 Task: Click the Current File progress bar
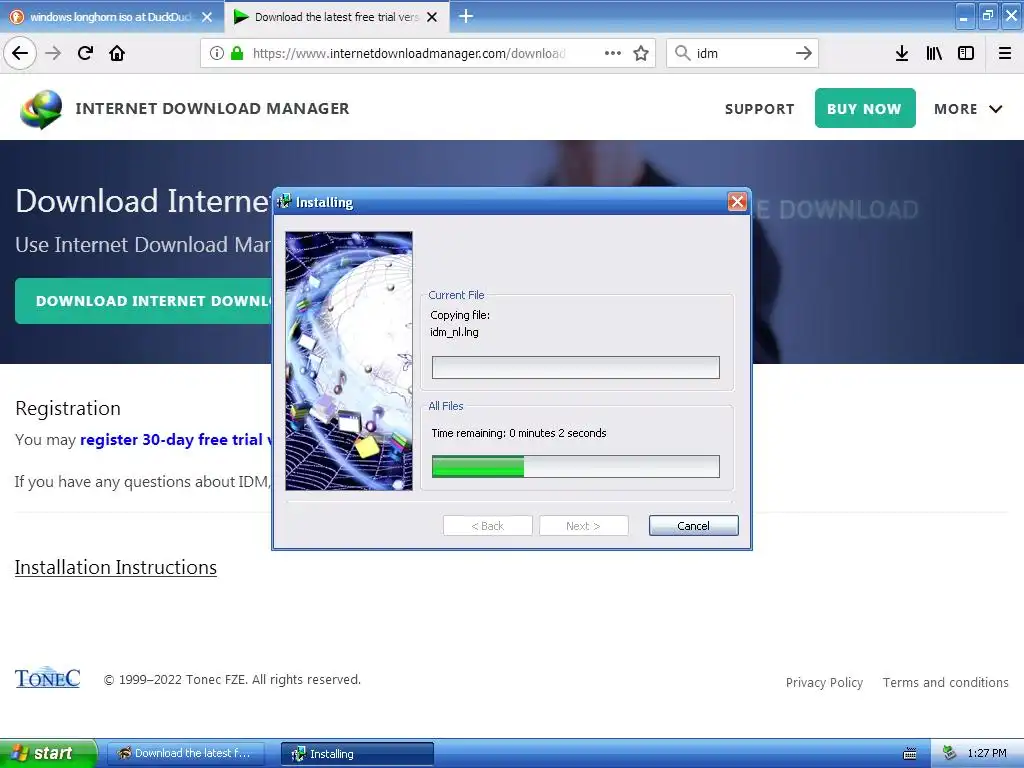click(575, 367)
